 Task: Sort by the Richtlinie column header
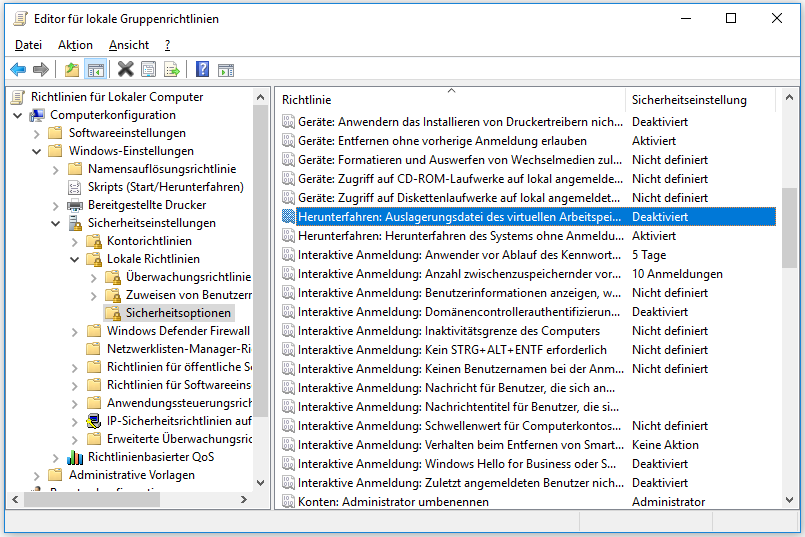pyautogui.click(x=450, y=100)
